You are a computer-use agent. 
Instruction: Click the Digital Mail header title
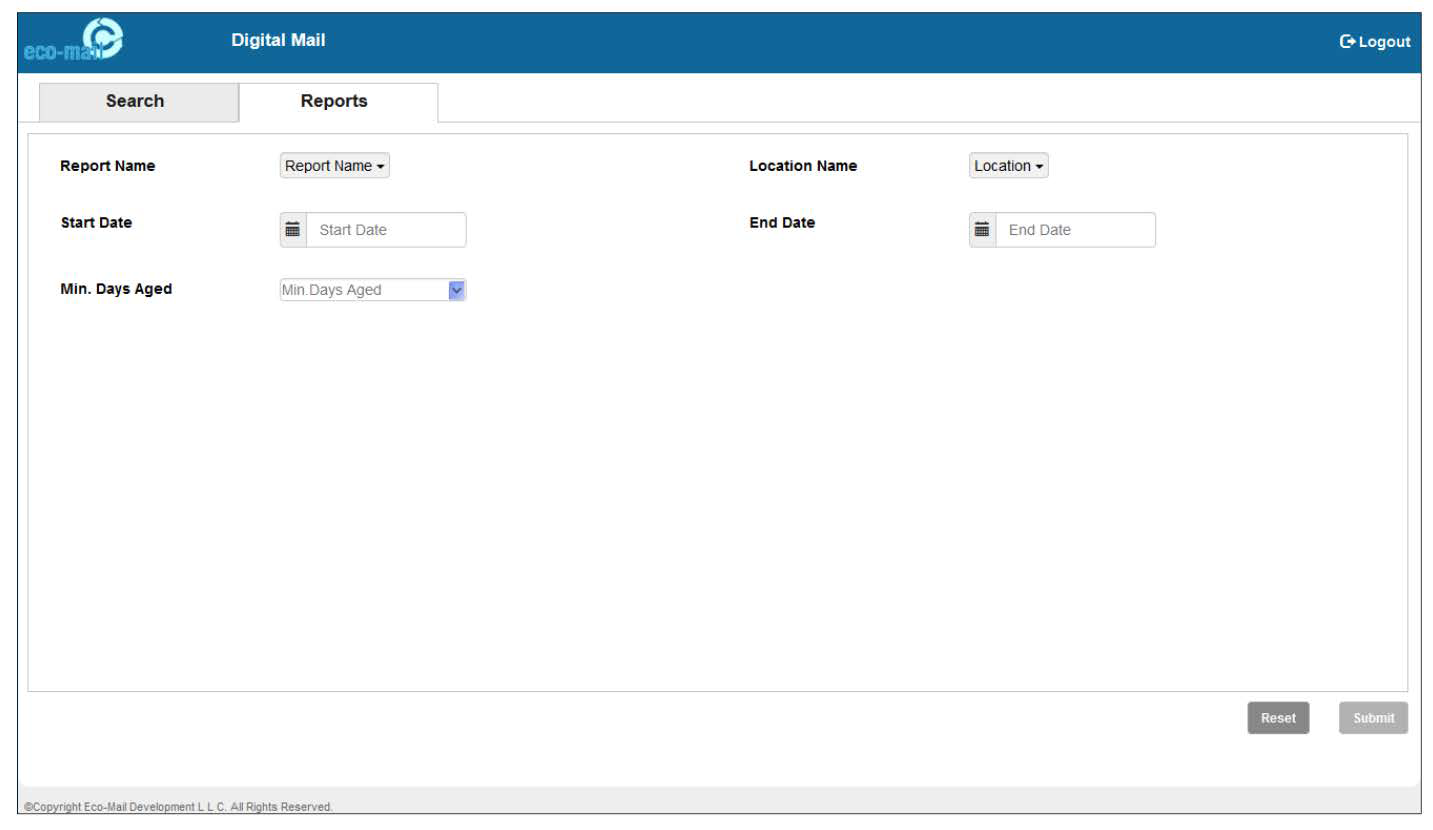point(278,40)
